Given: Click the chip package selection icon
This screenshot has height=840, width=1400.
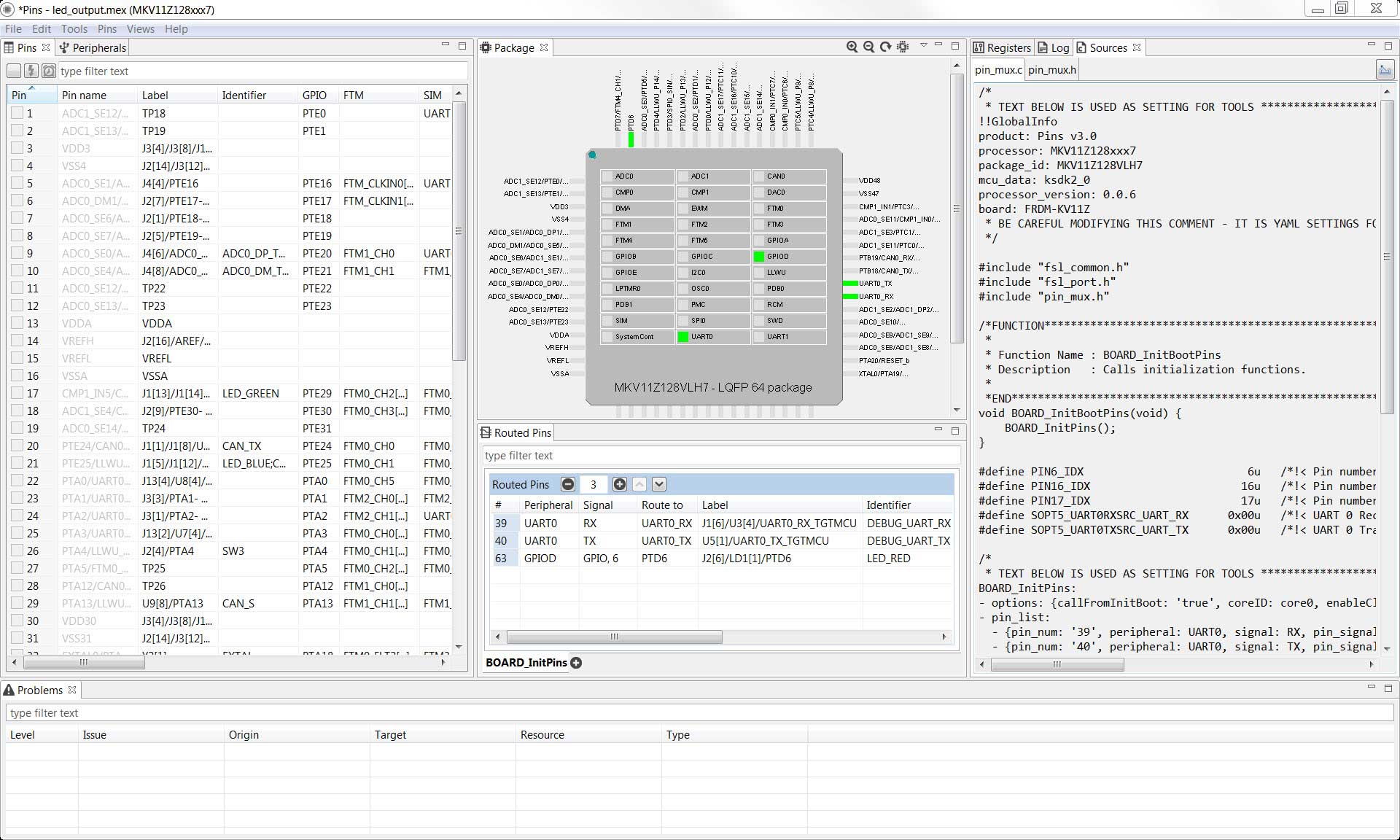Looking at the screenshot, I should 903,47.
